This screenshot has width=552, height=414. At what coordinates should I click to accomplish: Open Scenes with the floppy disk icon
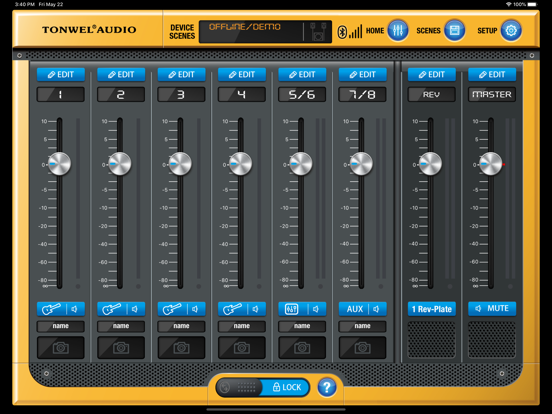tap(454, 30)
